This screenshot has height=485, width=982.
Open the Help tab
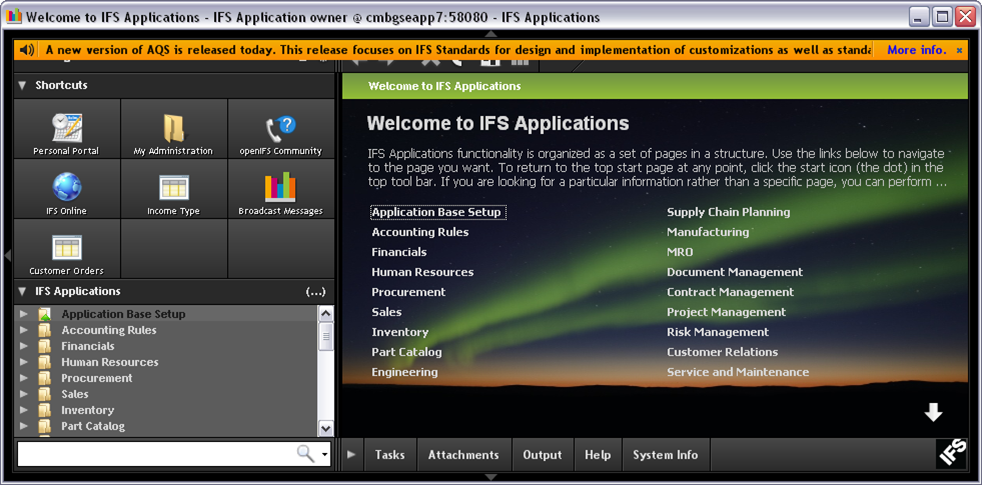(x=597, y=455)
